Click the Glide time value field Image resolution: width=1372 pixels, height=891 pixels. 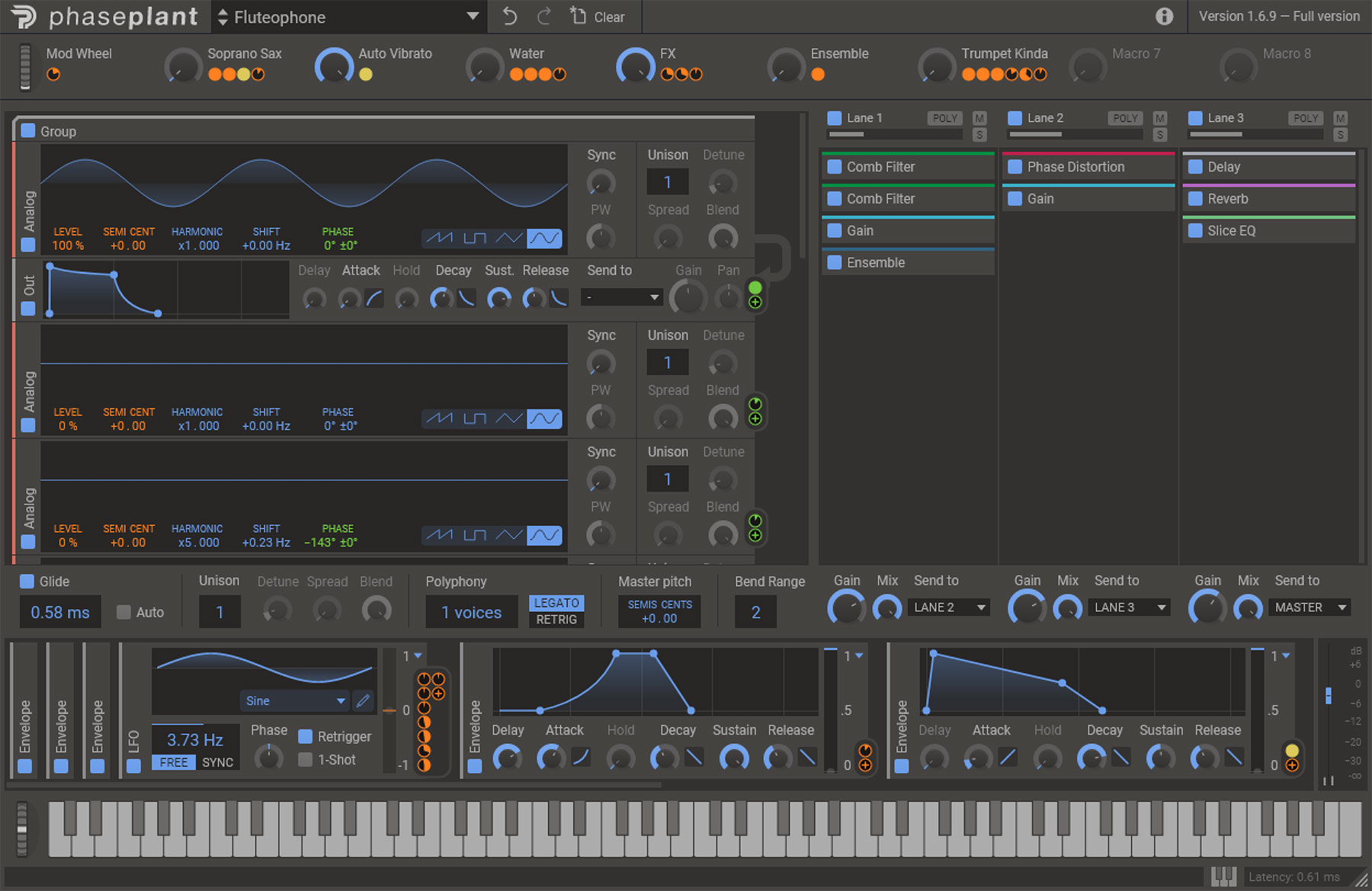click(60, 612)
